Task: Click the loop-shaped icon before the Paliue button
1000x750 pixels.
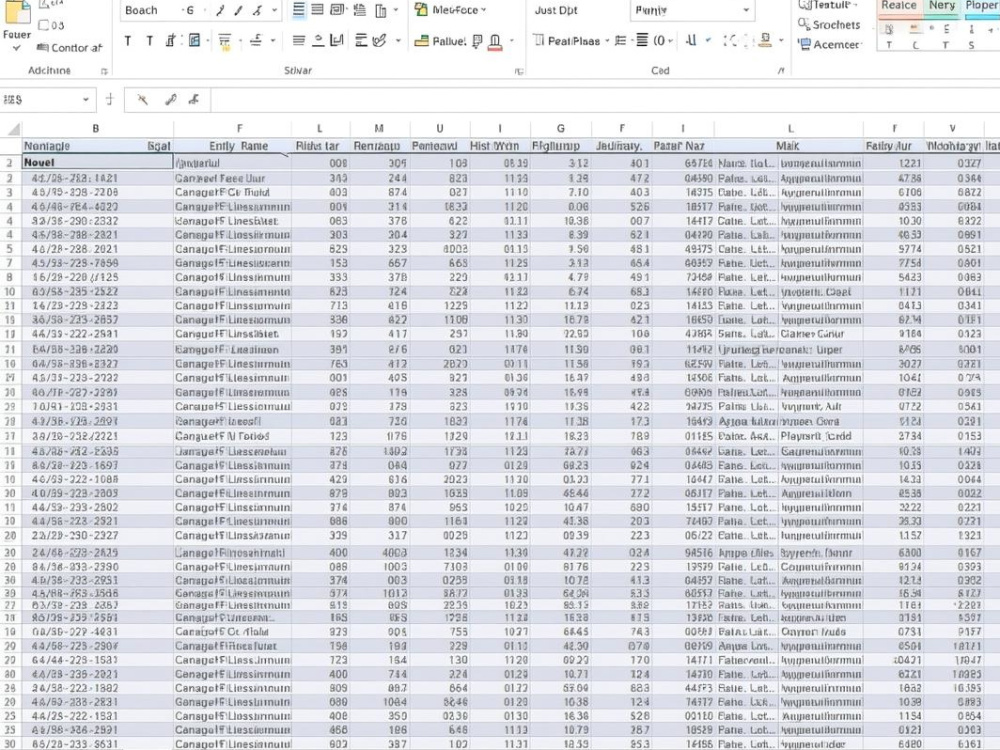Action: (x=380, y=41)
